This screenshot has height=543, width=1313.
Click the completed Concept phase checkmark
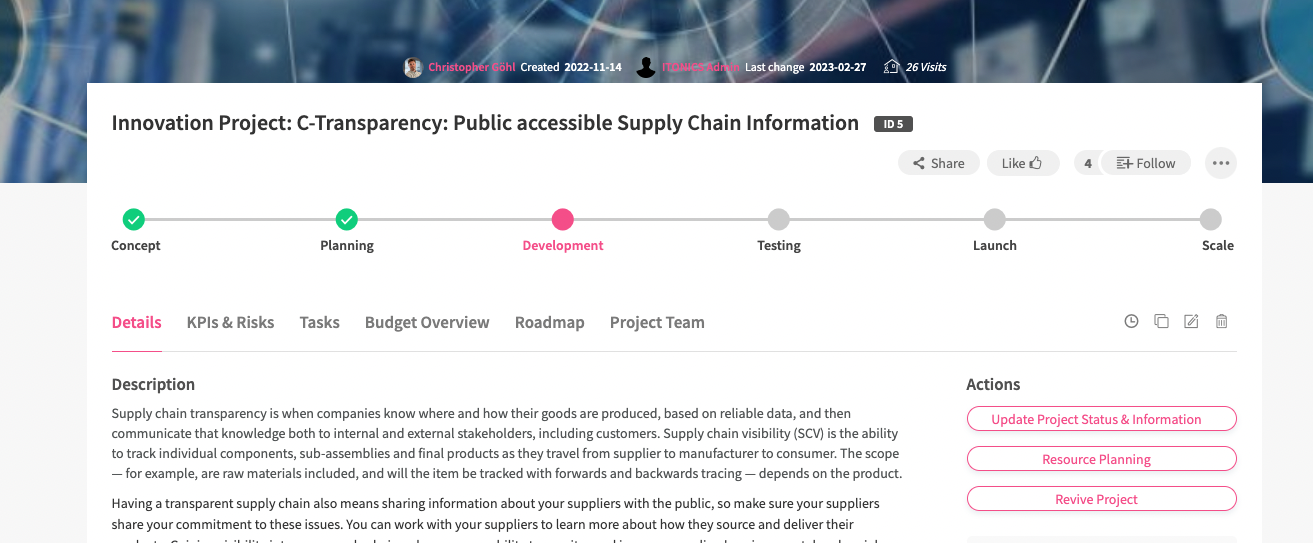133,219
